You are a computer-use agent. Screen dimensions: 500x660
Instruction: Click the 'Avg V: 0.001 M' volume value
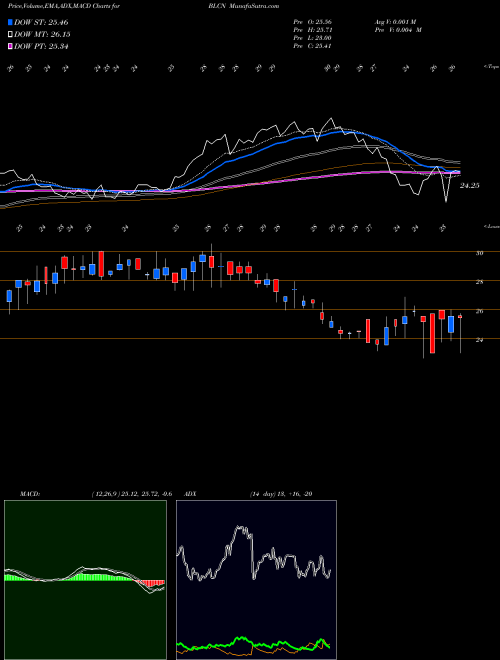(395, 22)
